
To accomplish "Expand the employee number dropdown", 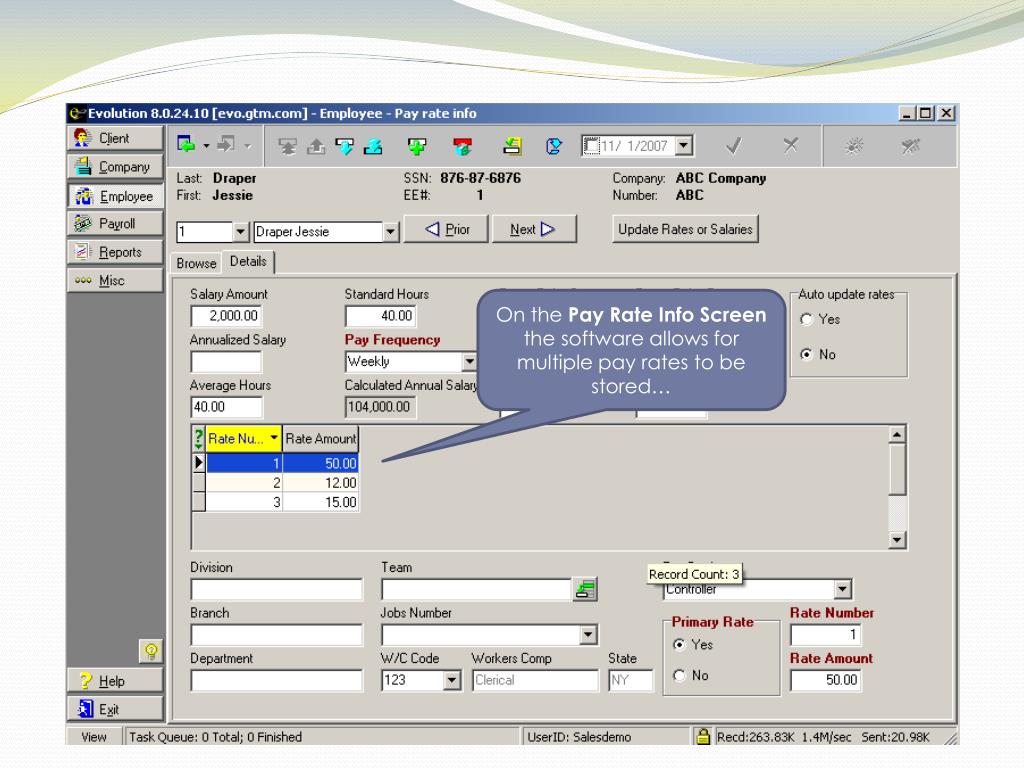I will click(240, 232).
